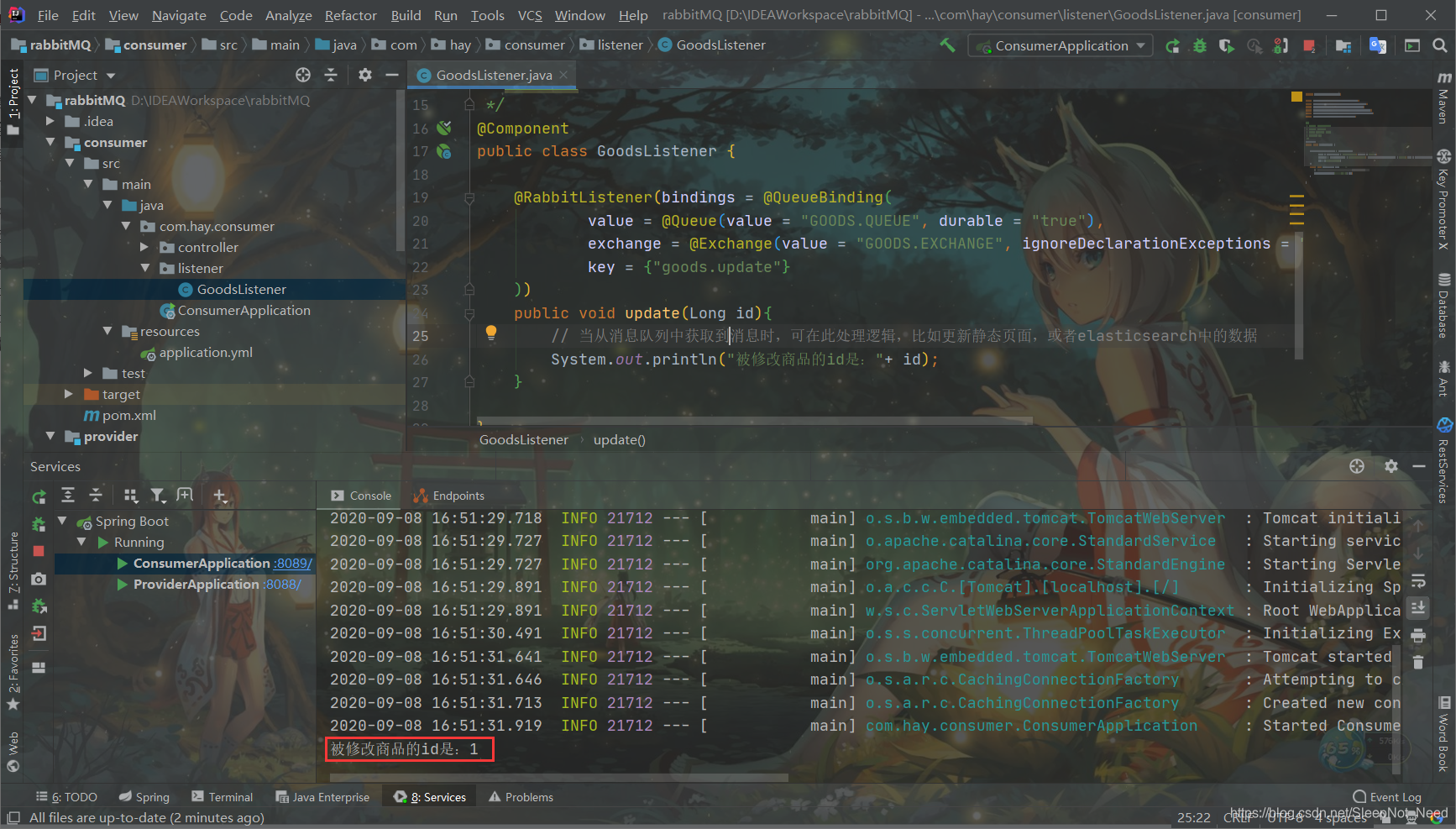1456x829 pixels.
Task: Rerun the selected service in Services panel
Action: (x=39, y=497)
